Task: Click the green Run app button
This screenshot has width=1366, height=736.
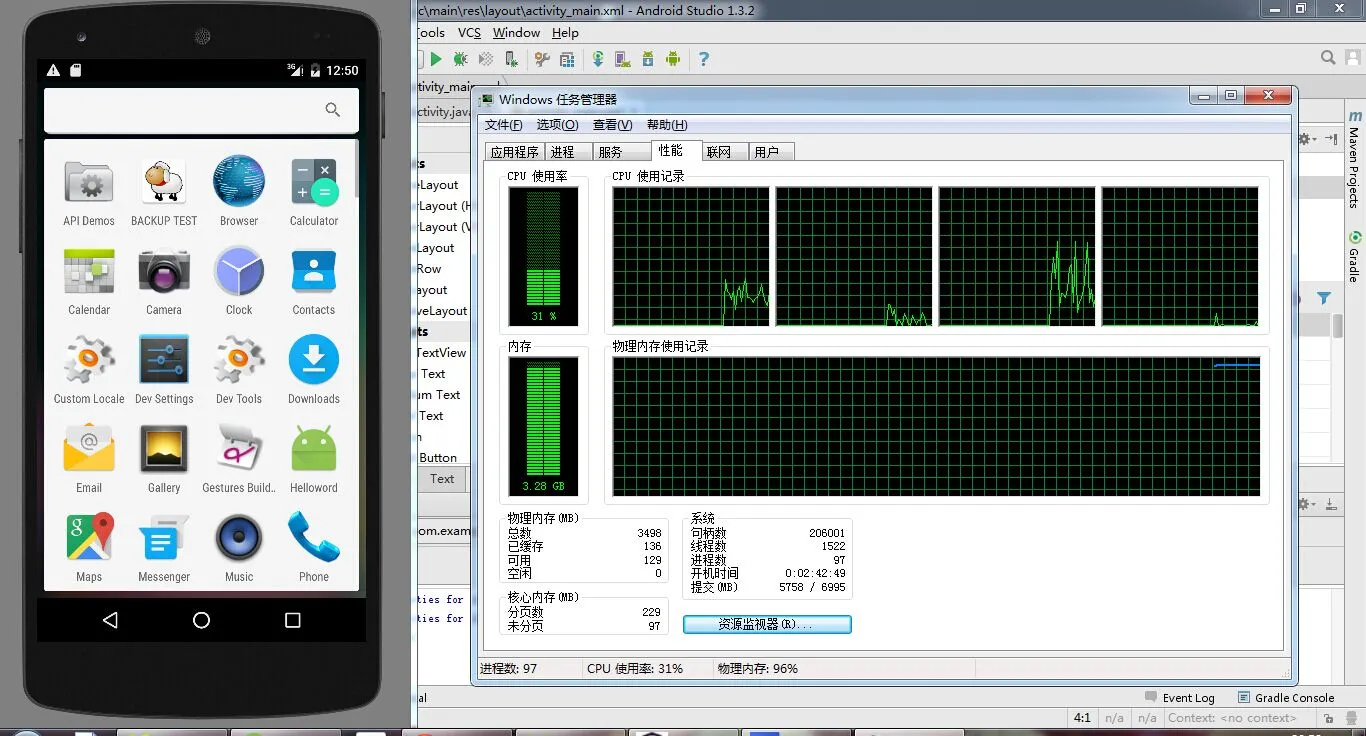Action: coord(436,60)
